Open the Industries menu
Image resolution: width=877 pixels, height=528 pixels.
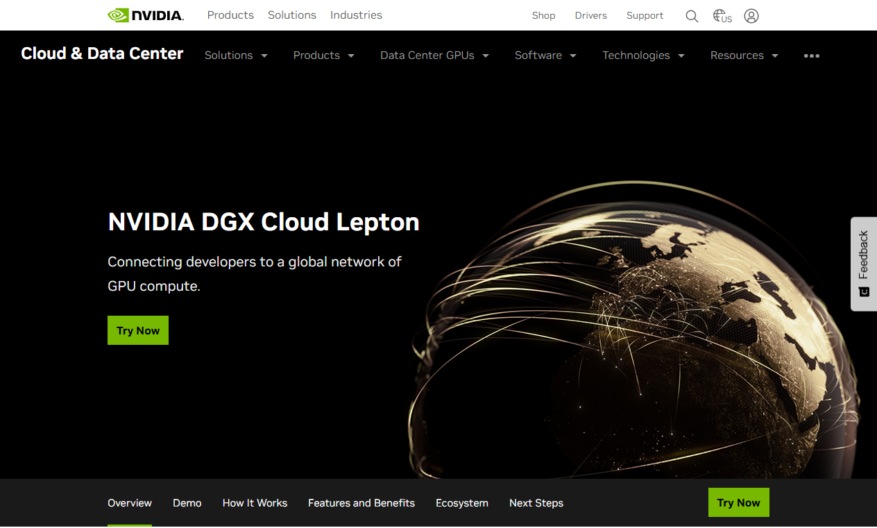pos(356,15)
